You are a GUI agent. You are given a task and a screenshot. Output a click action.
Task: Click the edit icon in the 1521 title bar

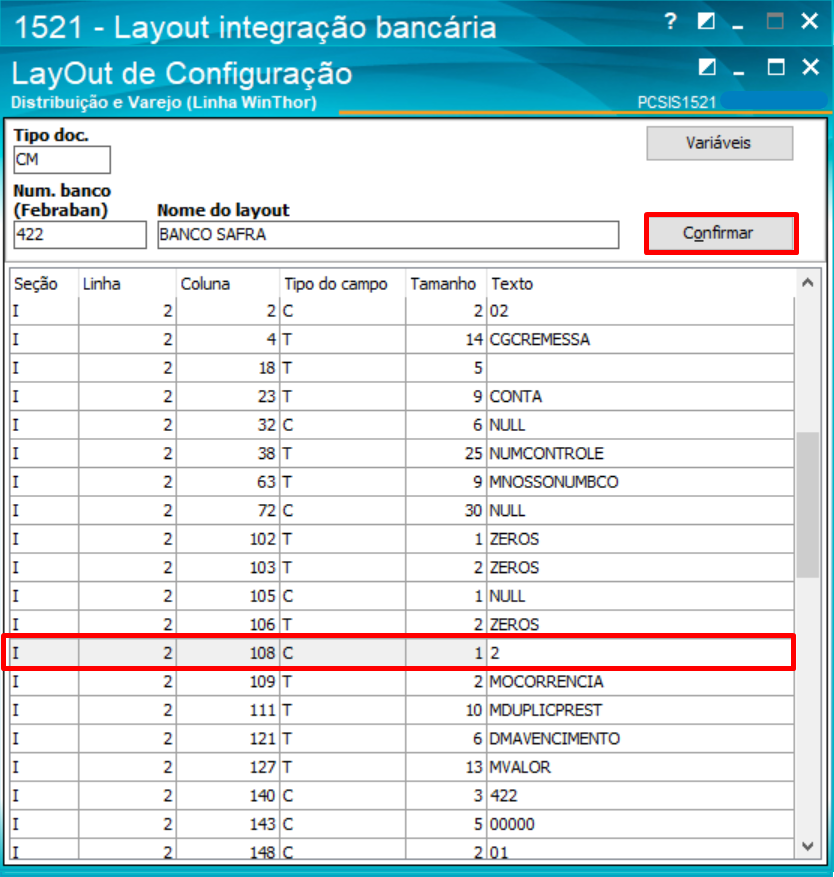706,22
